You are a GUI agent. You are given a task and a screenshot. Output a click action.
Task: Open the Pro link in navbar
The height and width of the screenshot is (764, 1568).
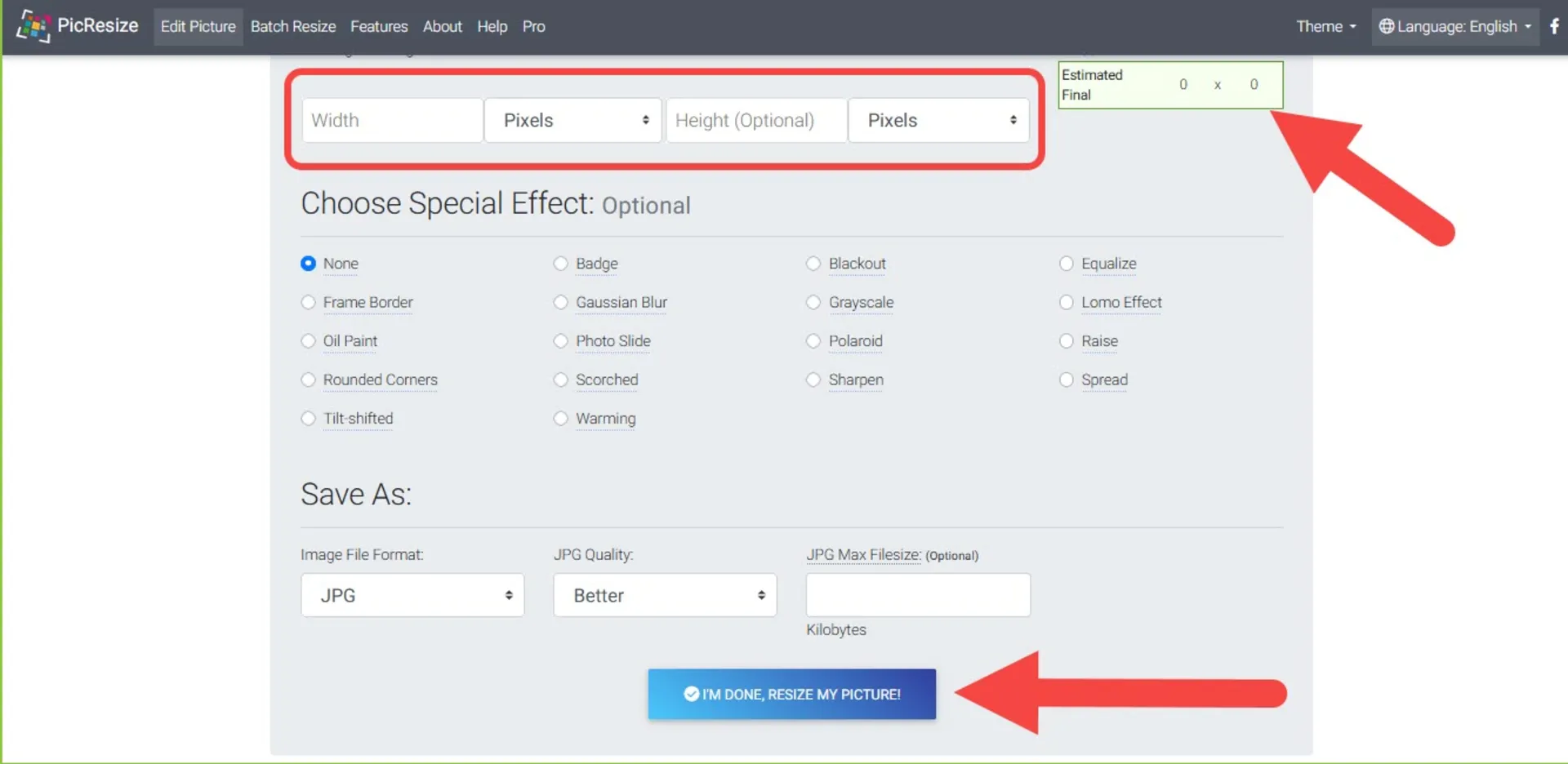click(x=533, y=26)
